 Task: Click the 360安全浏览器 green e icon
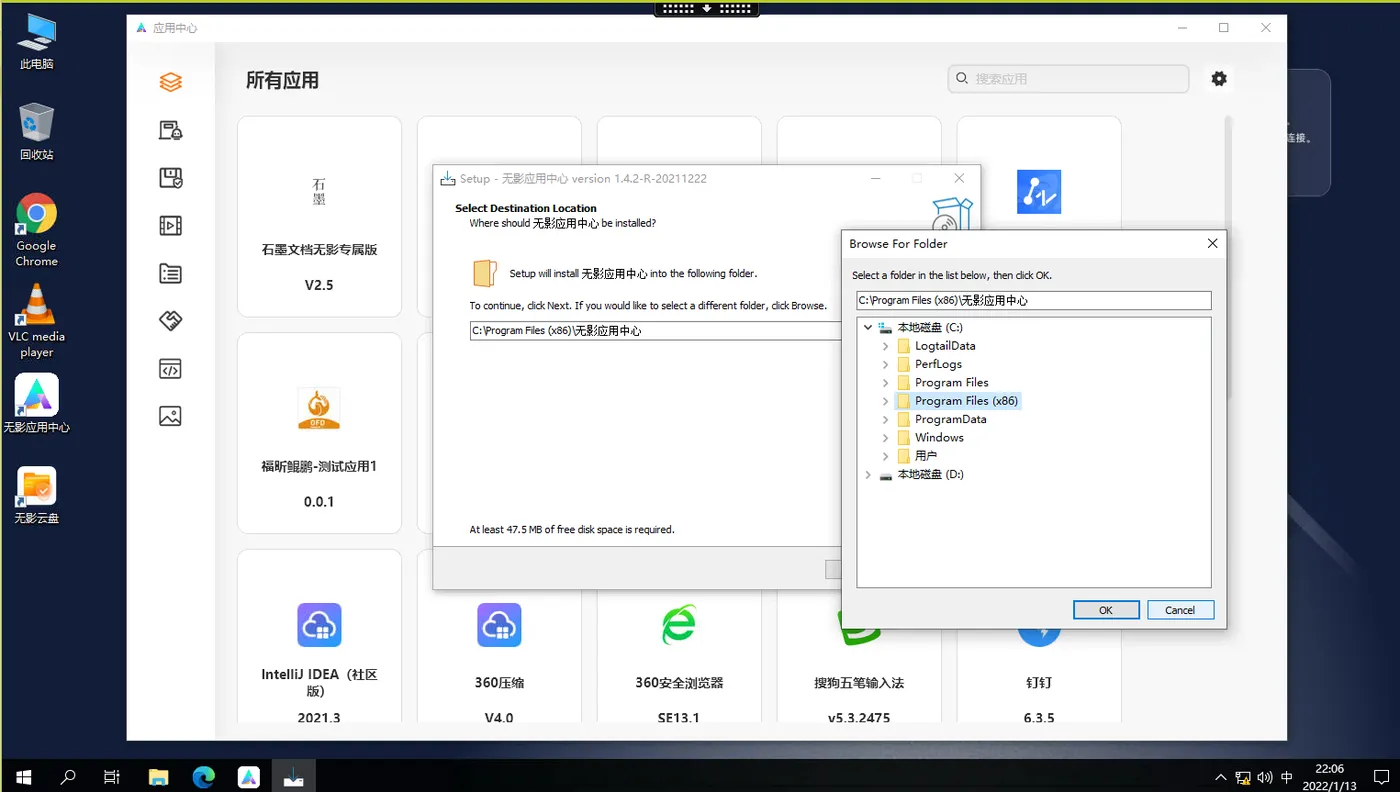click(x=679, y=625)
